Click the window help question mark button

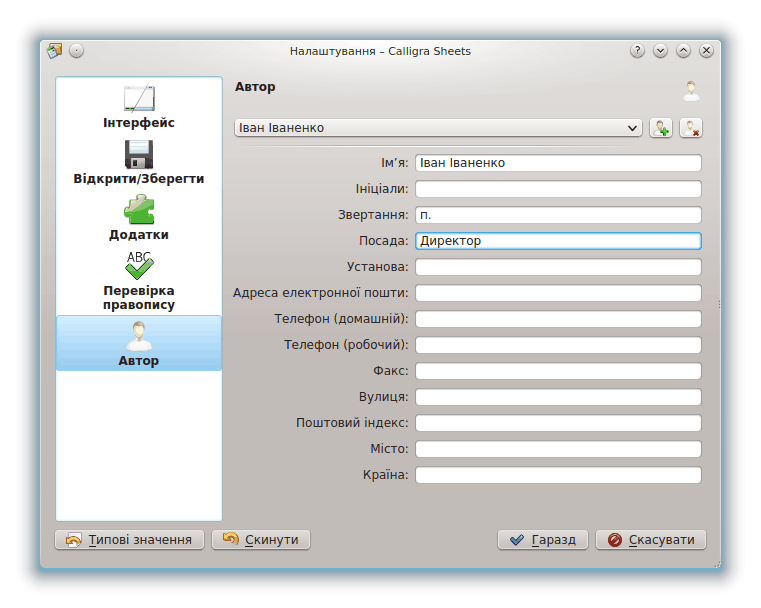(637, 51)
